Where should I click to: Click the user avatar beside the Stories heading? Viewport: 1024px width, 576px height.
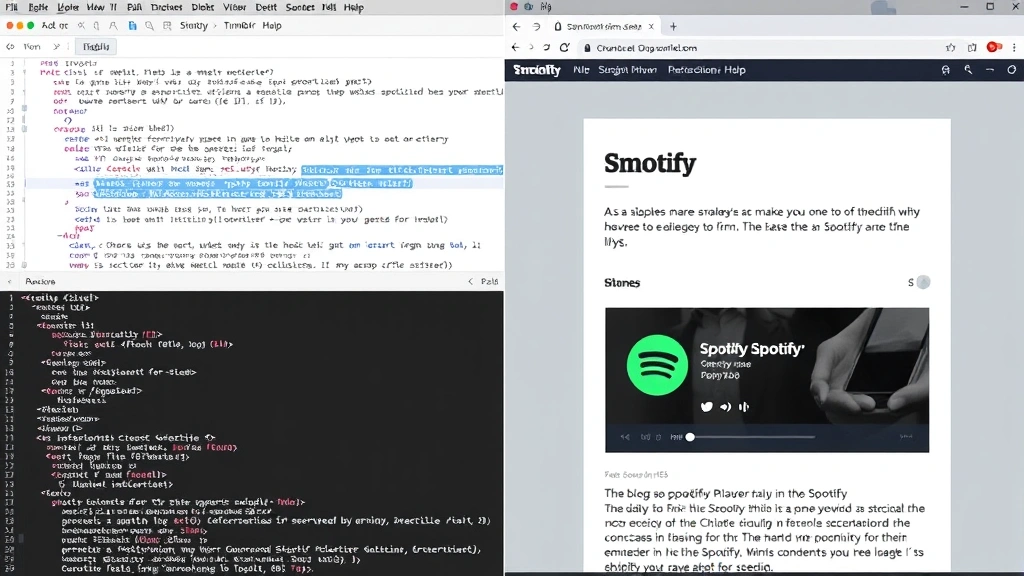[x=921, y=283]
